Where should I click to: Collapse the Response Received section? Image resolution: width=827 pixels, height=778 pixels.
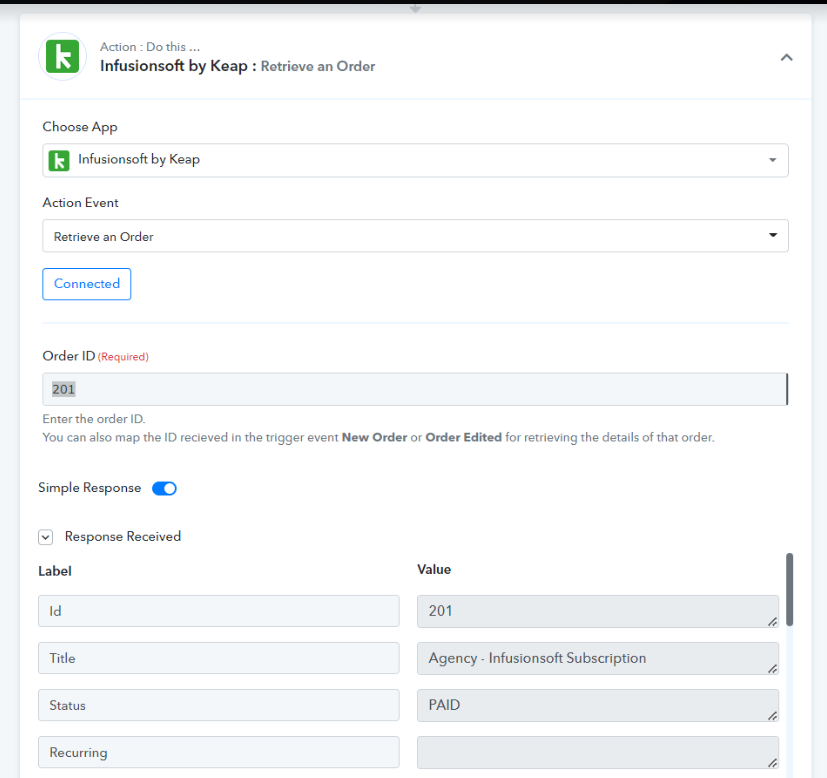click(46, 537)
